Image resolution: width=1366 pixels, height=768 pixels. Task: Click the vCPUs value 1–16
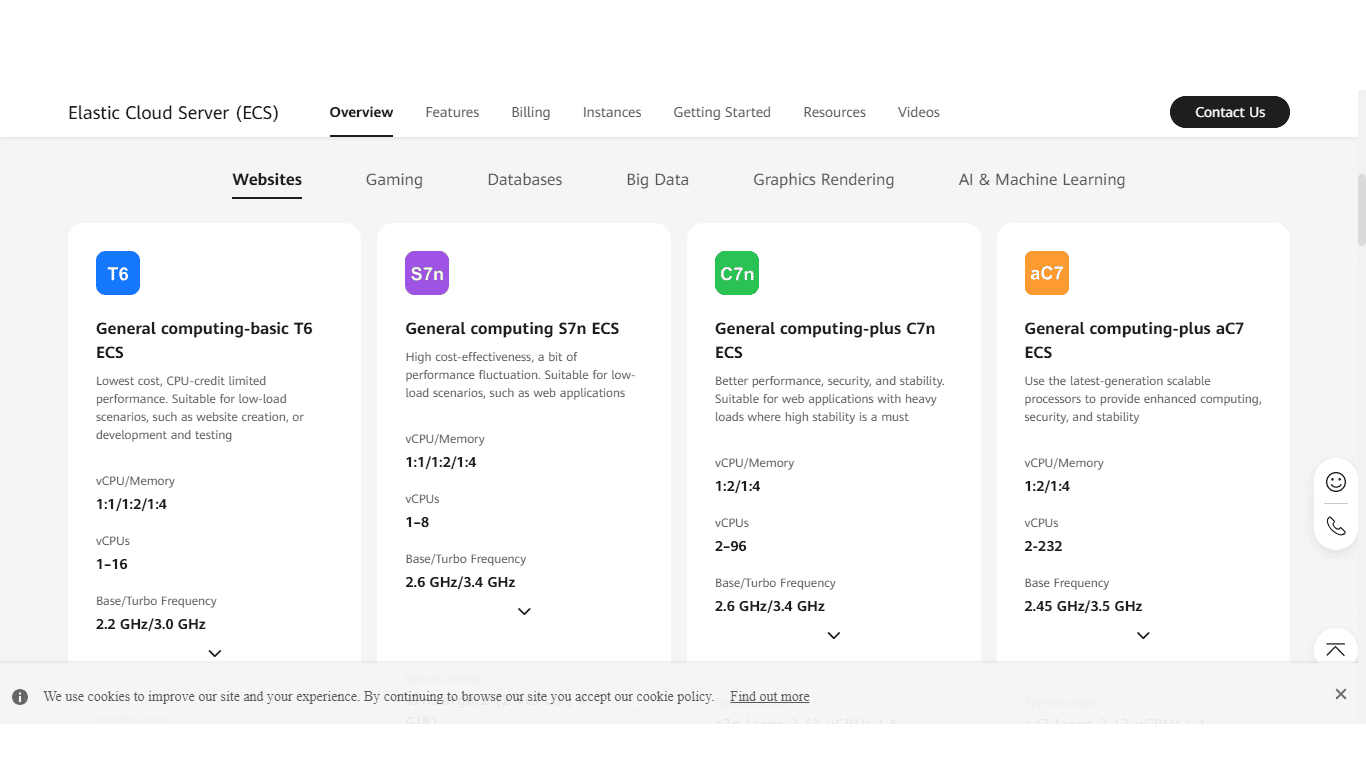pyautogui.click(x=112, y=564)
